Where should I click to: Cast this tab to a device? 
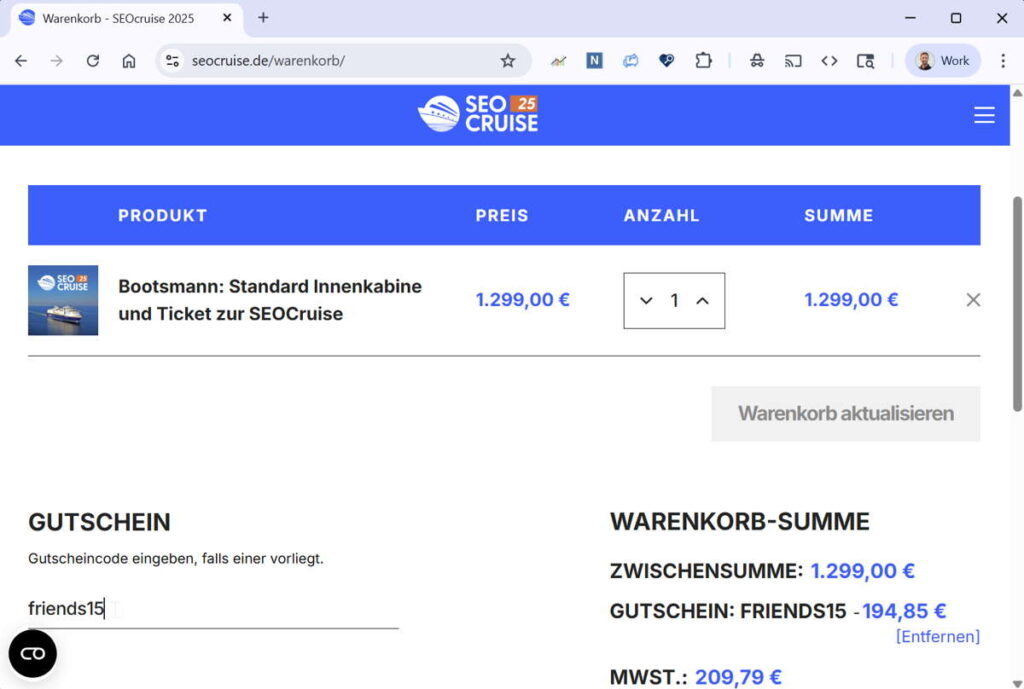click(x=793, y=61)
